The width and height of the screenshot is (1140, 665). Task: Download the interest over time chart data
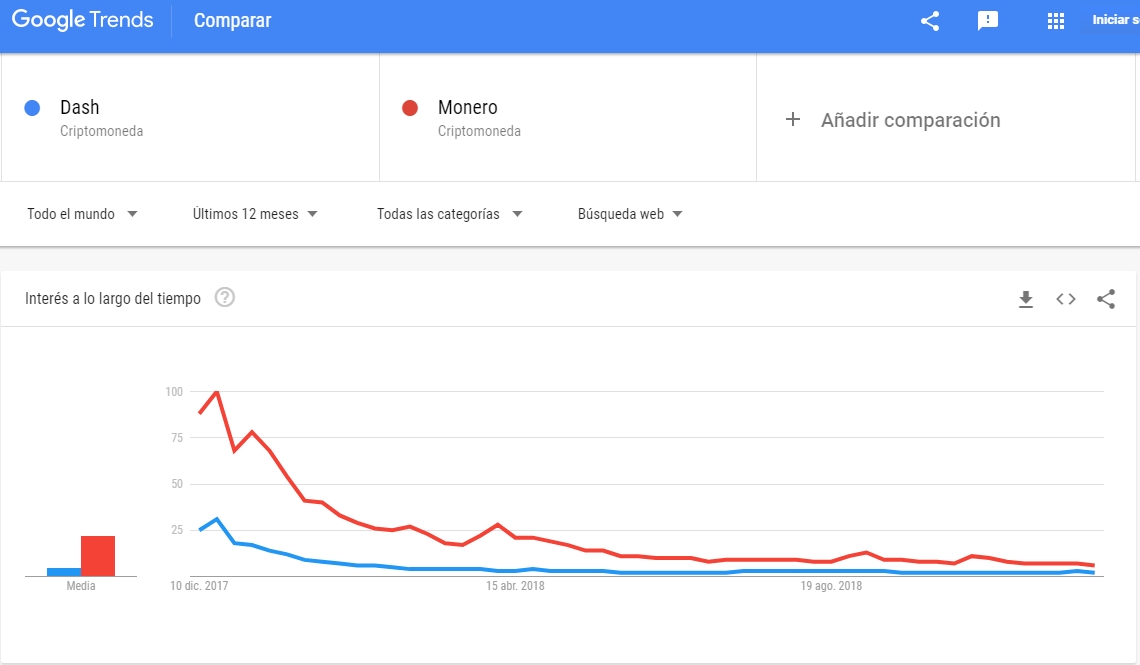coord(1026,299)
